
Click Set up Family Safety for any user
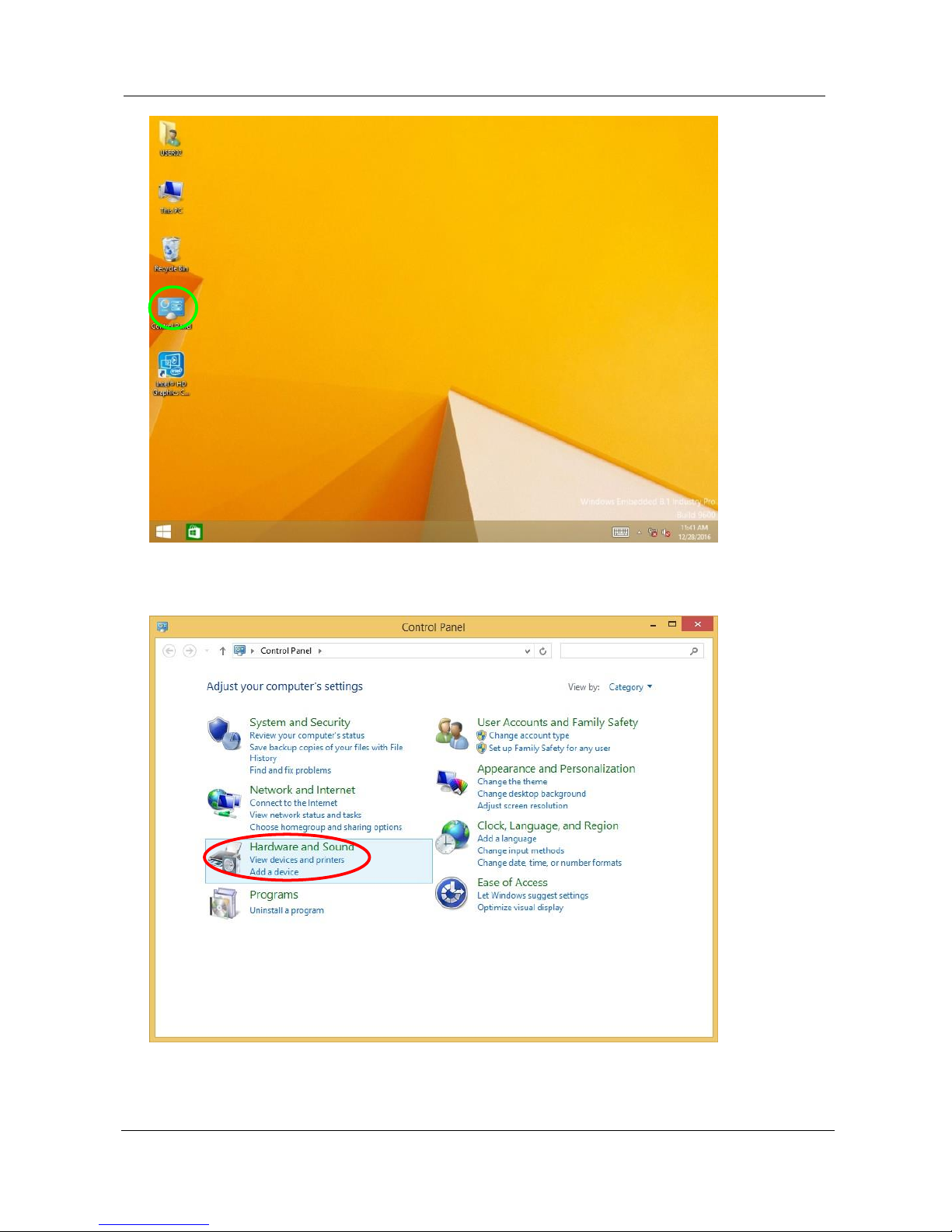(x=549, y=748)
